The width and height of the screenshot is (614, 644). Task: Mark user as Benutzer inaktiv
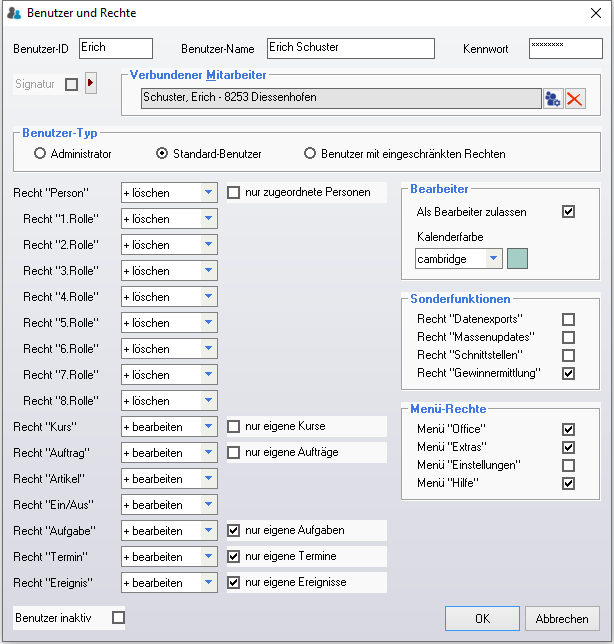118,618
